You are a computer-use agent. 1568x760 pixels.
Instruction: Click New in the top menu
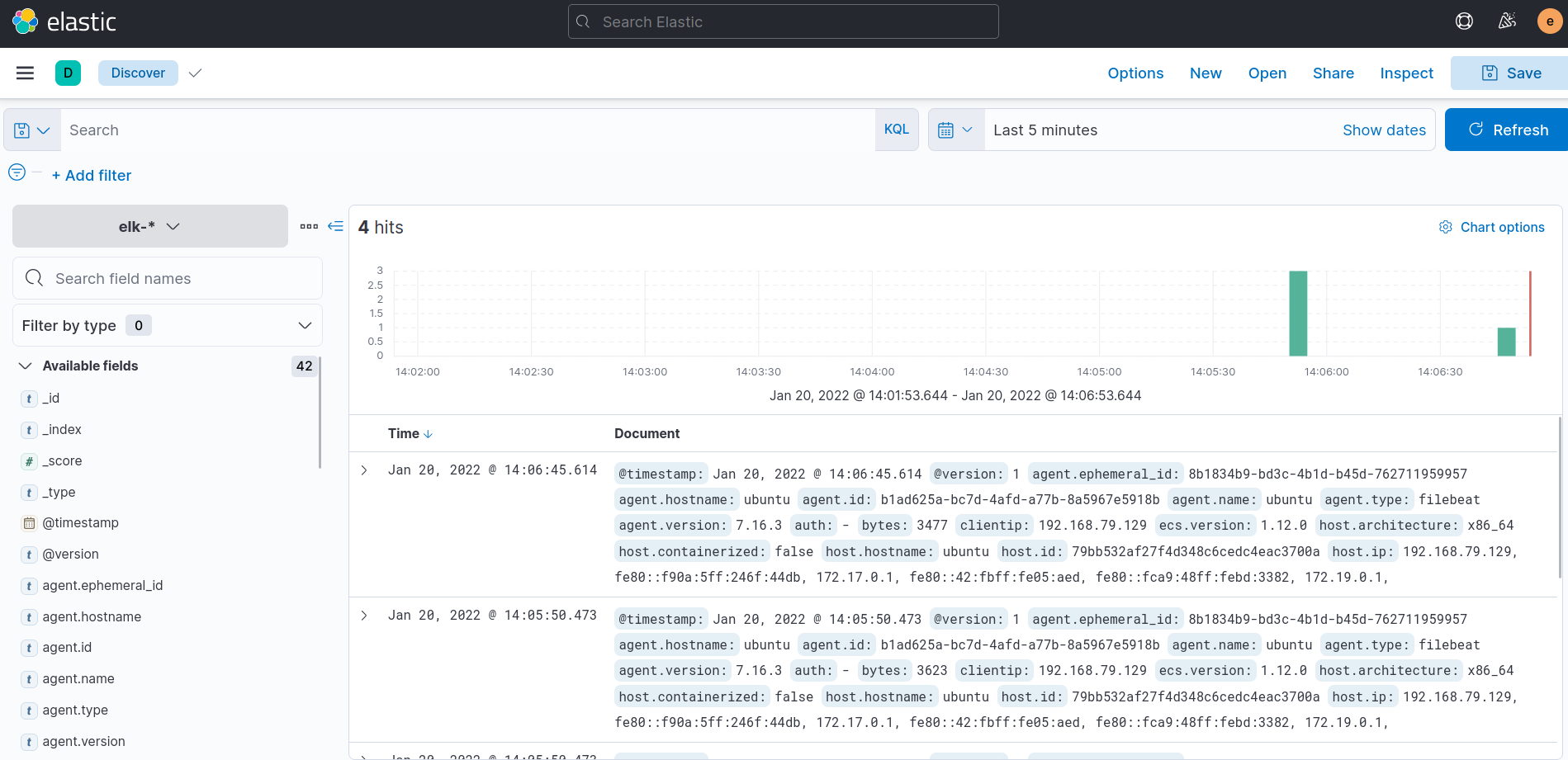click(x=1206, y=73)
